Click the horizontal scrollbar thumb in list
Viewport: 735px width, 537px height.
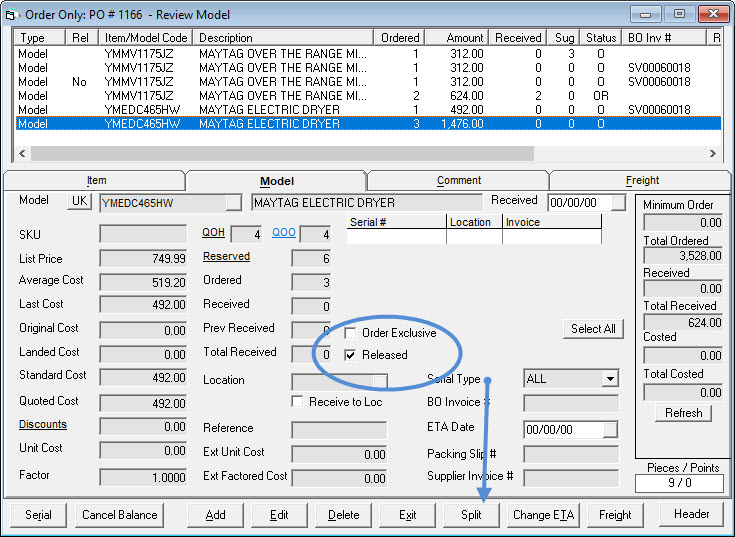282,153
